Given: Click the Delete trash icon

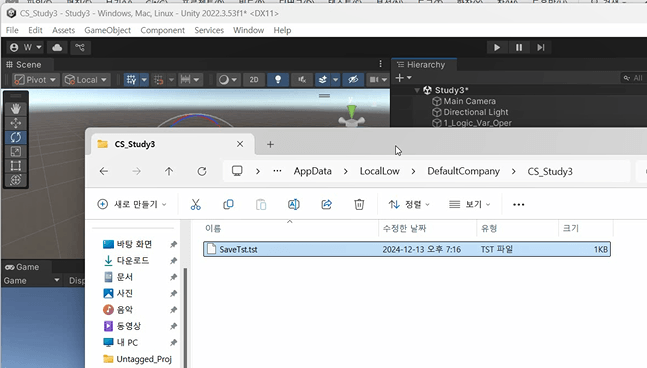Looking at the screenshot, I should tap(359, 204).
